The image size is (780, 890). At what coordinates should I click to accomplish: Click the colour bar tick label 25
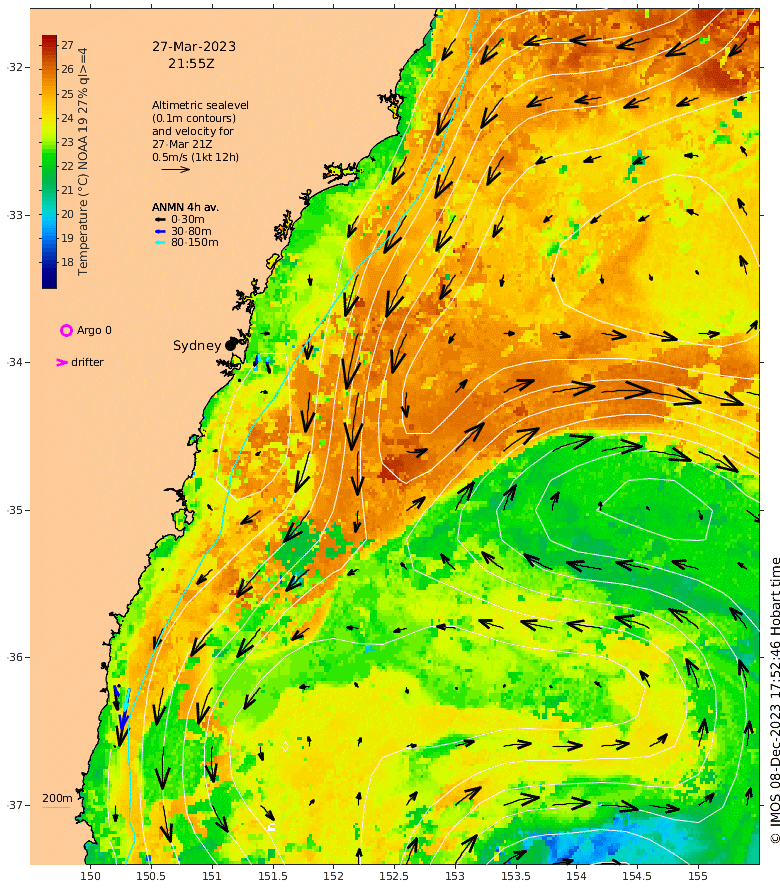tap(68, 94)
